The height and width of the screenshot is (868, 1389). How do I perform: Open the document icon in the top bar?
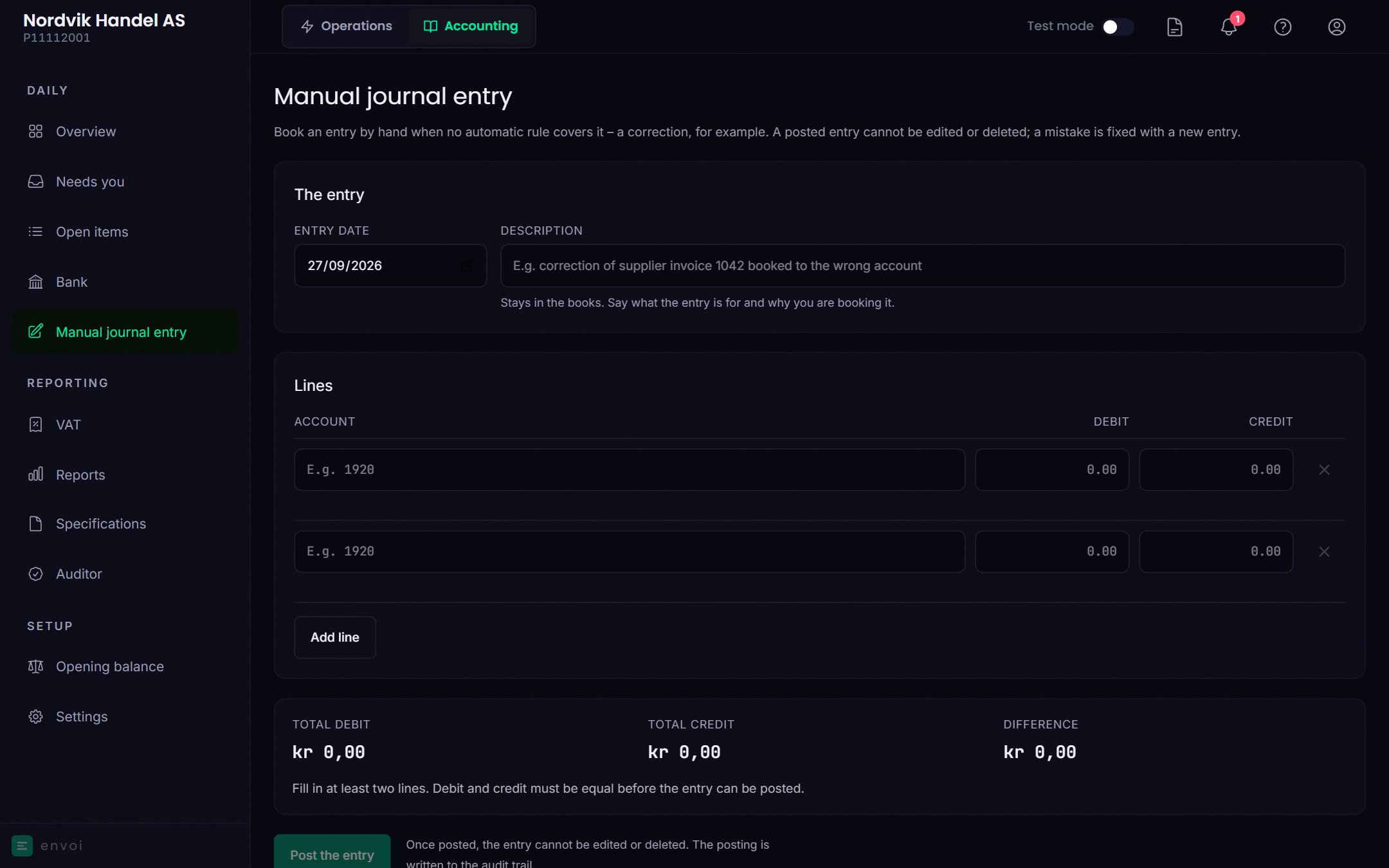(x=1174, y=27)
